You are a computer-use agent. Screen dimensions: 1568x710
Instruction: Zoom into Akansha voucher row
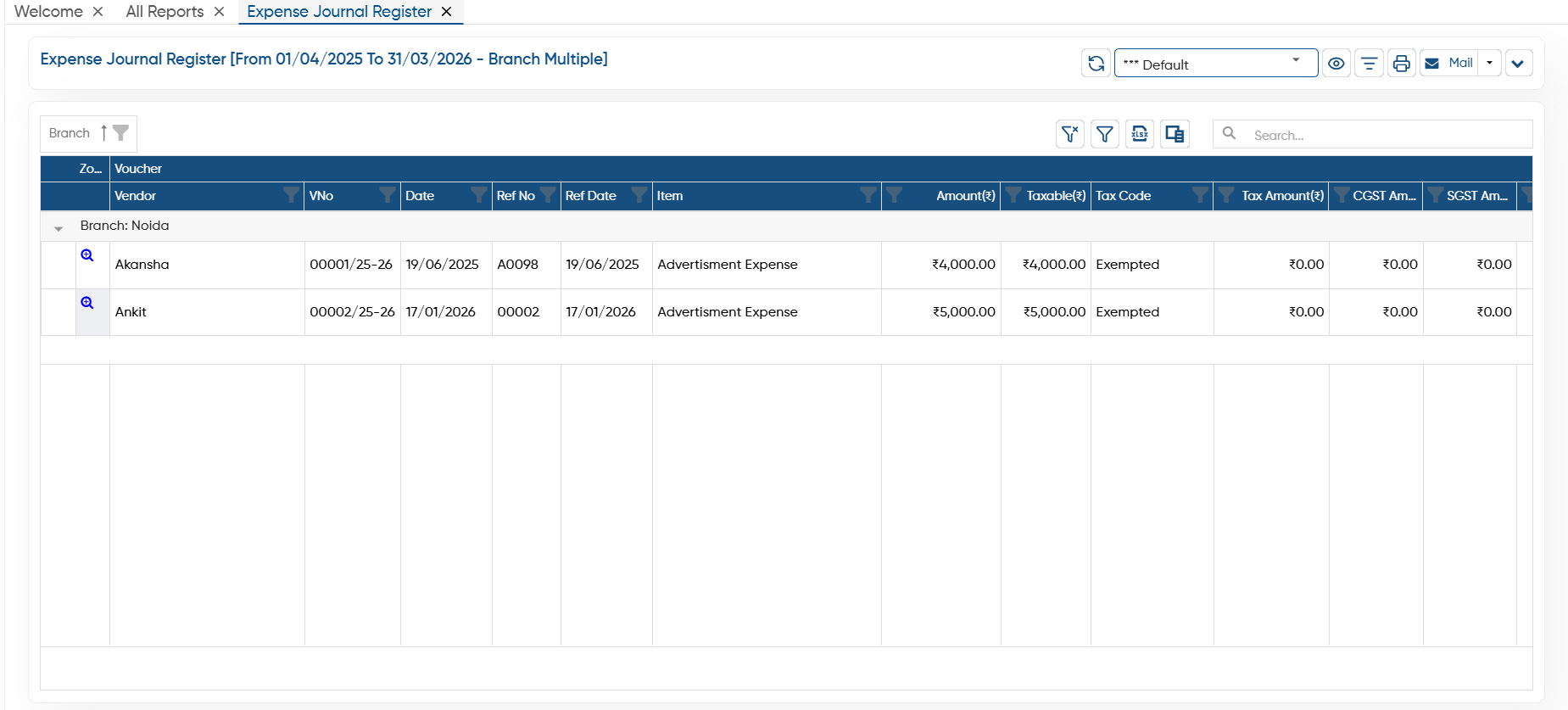(x=87, y=255)
